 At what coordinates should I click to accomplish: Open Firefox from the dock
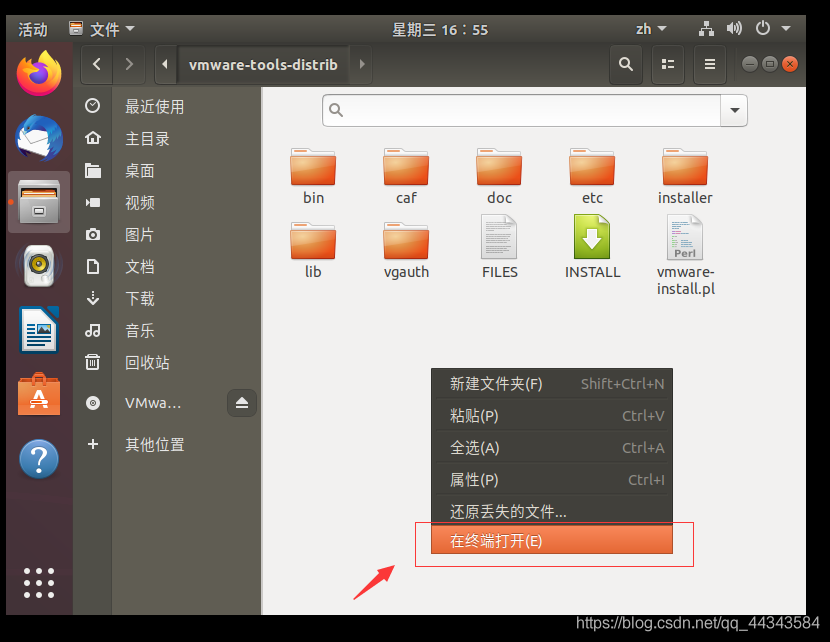click(x=39, y=74)
